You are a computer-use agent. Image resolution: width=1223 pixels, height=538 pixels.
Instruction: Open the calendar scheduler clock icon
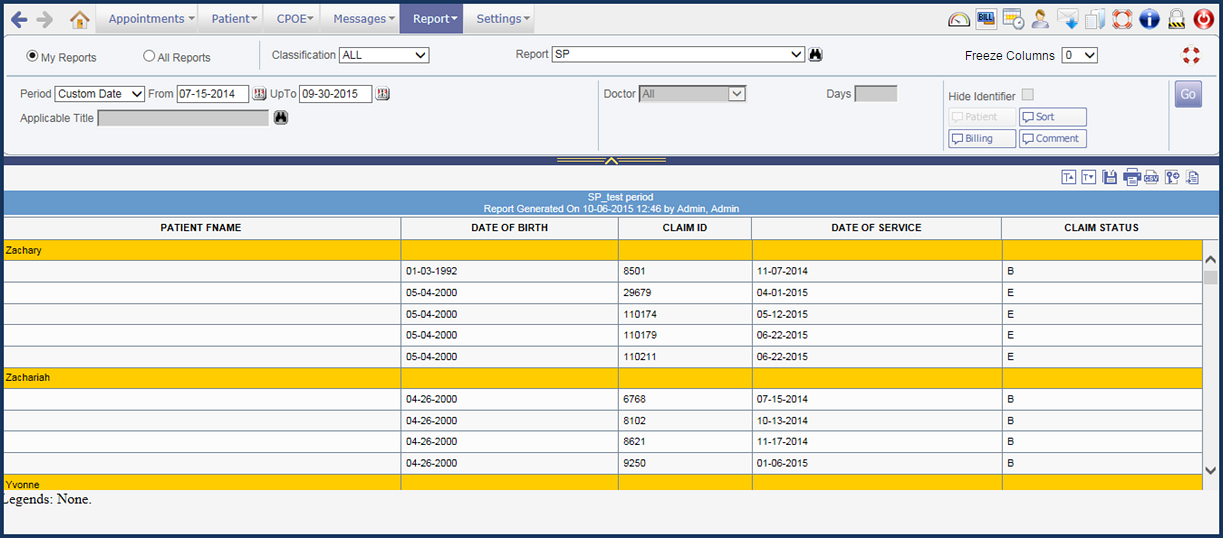tap(1013, 19)
